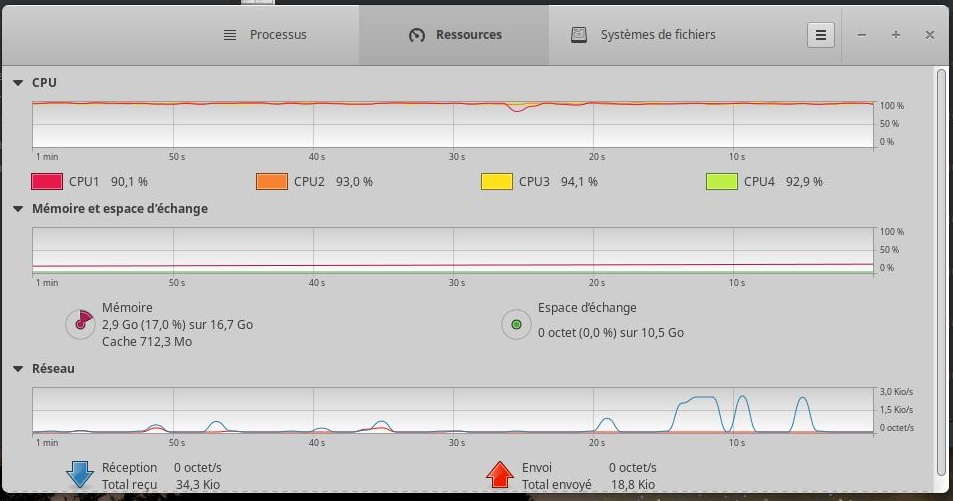Click the Espace d'échange color icon
Viewport: 953px width, 501px height.
516,324
